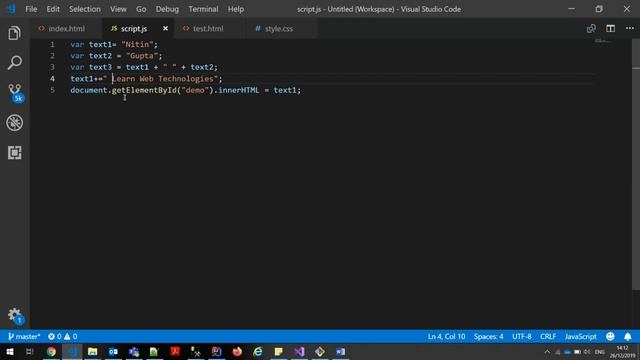Viewport: 640px width, 360px height.
Task: Open Sticky Notes from the taskbar
Action: [278, 351]
